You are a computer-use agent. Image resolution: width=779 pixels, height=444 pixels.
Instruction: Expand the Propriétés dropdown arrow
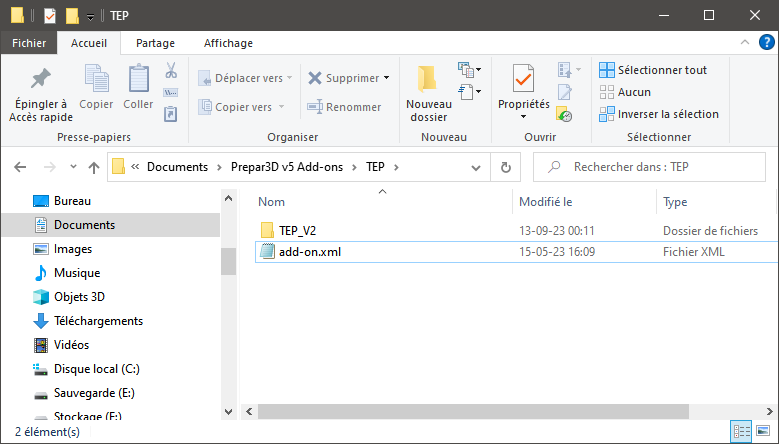pyautogui.click(x=523, y=117)
